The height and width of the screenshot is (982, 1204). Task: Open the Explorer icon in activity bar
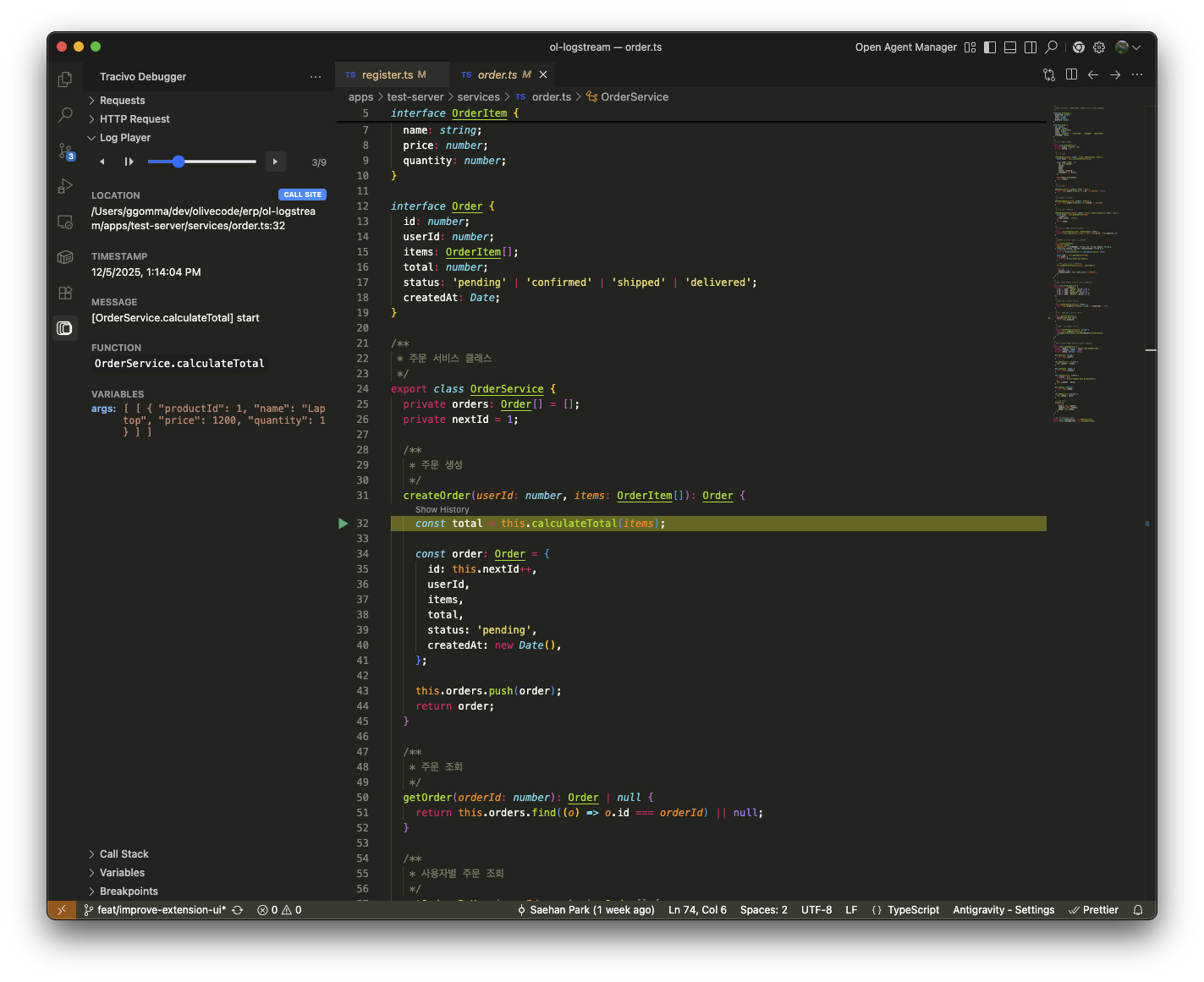[65, 80]
